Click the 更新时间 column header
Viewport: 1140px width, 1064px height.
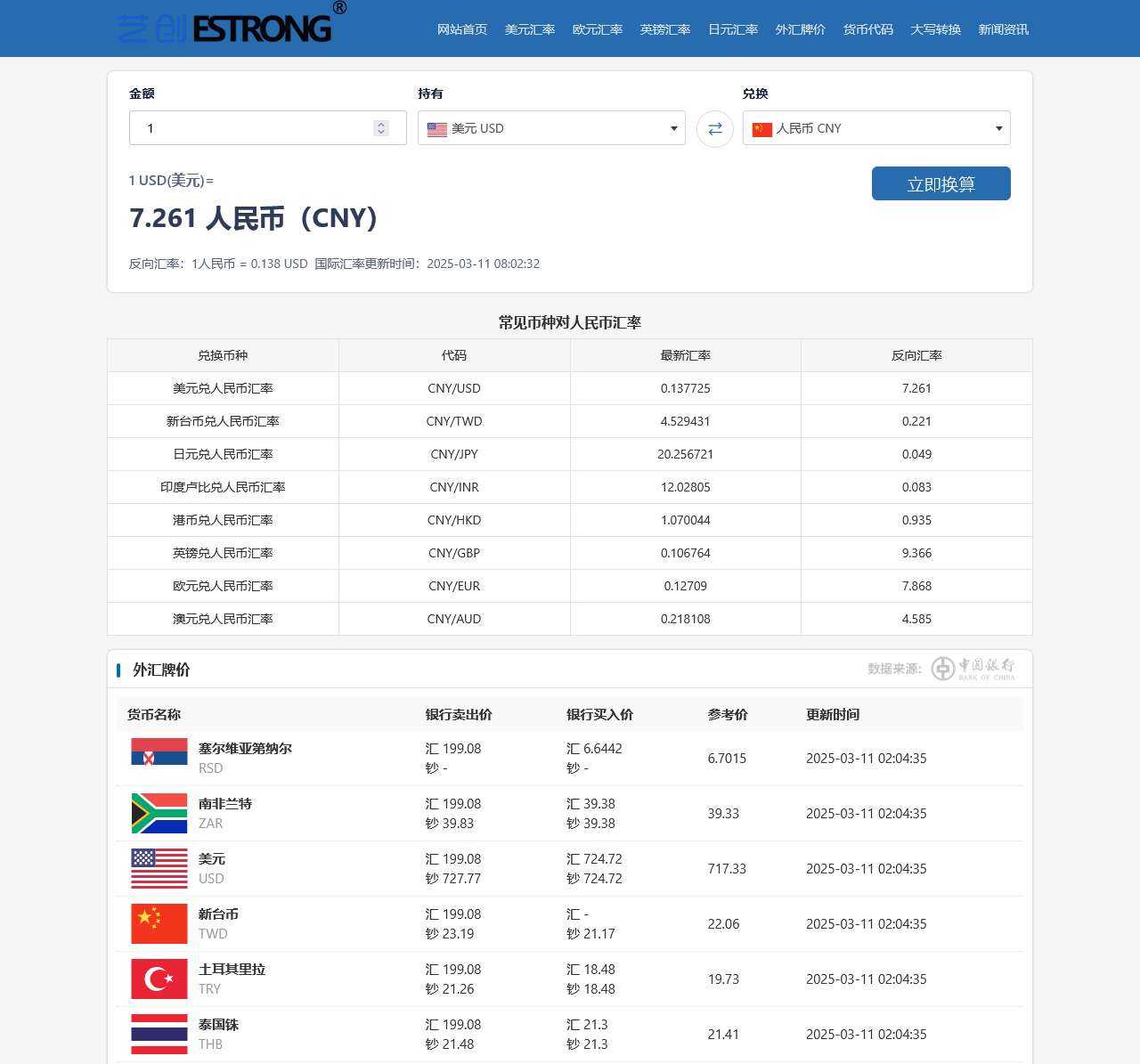[833, 715]
